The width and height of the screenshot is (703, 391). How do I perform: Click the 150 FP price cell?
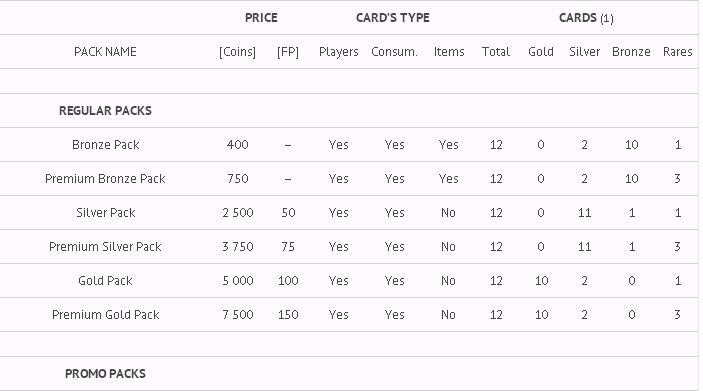tap(288, 315)
